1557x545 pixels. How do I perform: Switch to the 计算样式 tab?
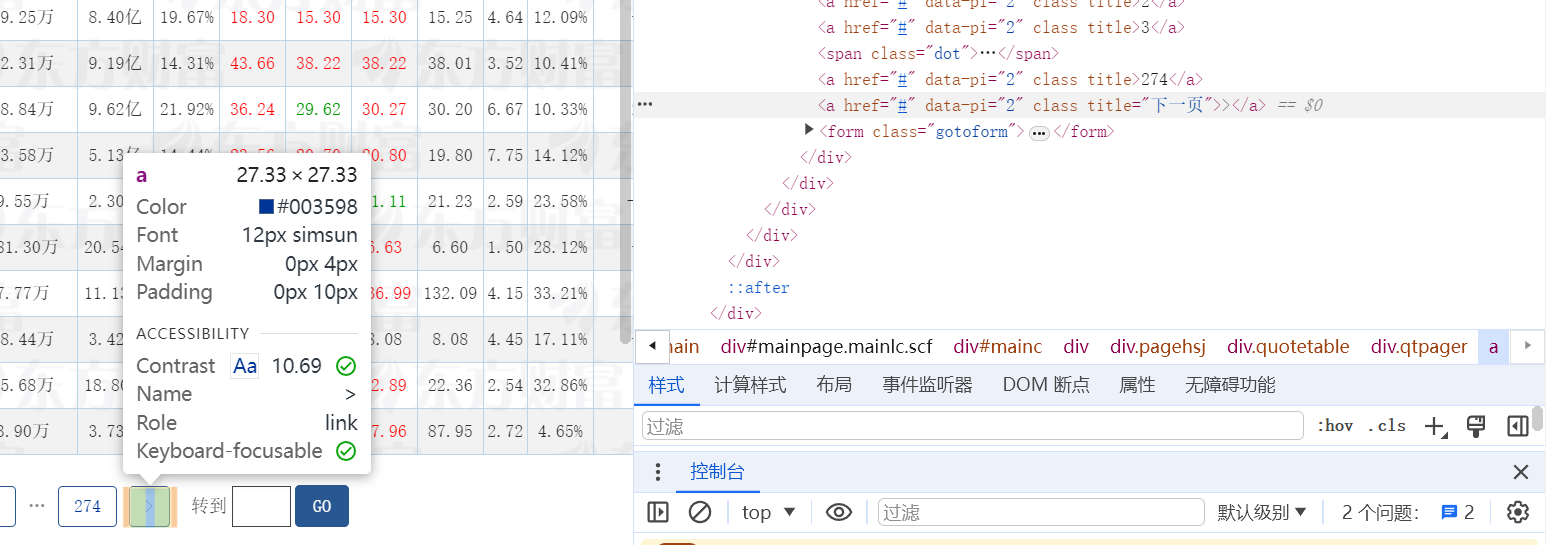750,385
